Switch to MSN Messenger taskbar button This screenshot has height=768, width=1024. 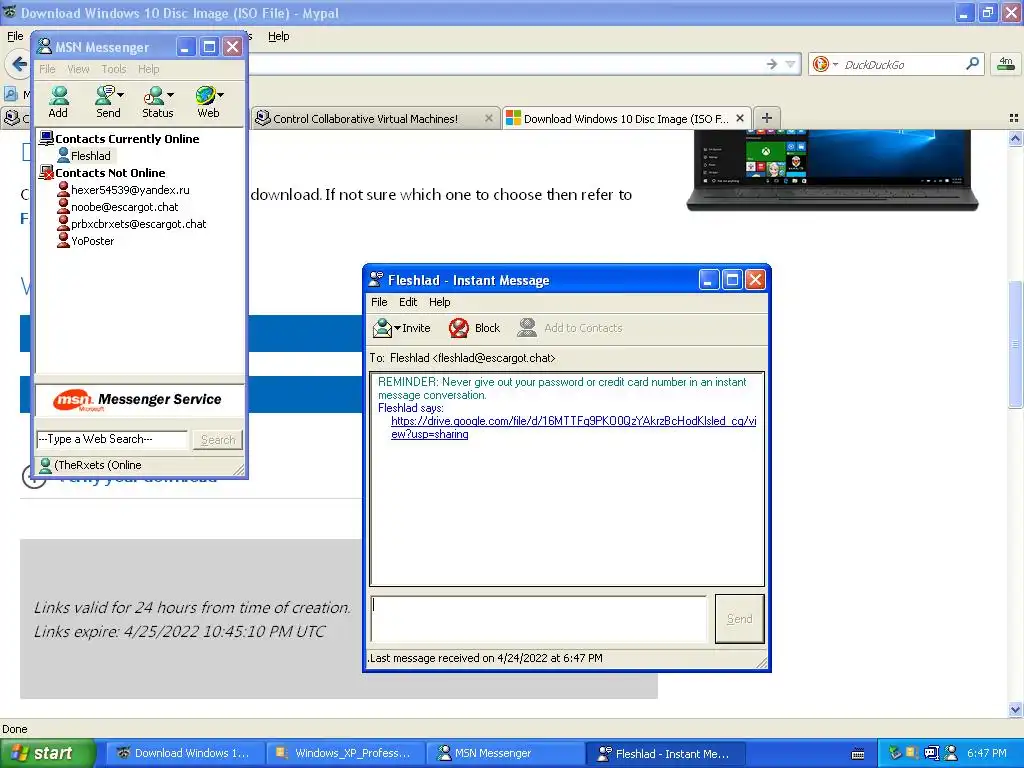click(506, 754)
